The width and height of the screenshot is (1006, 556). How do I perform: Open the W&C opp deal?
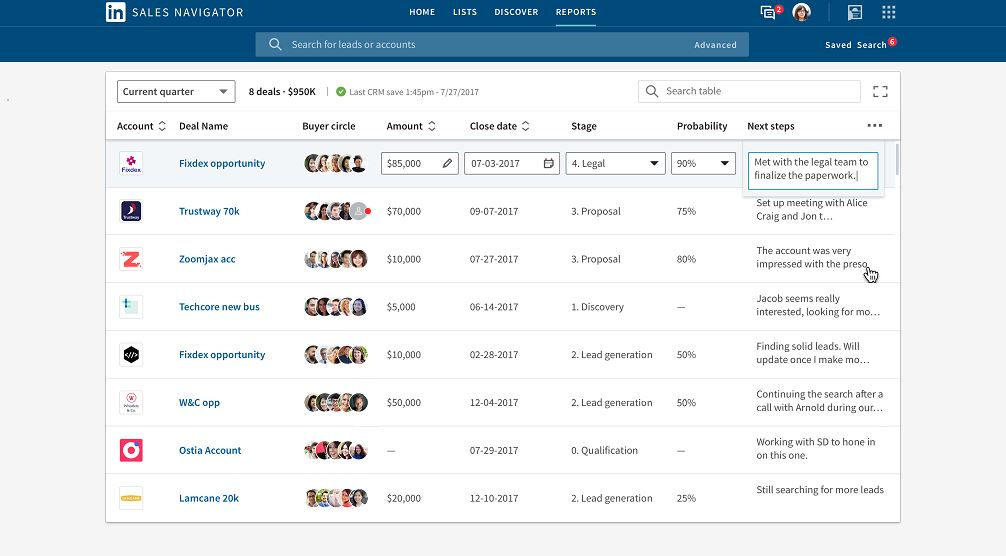[200, 403]
